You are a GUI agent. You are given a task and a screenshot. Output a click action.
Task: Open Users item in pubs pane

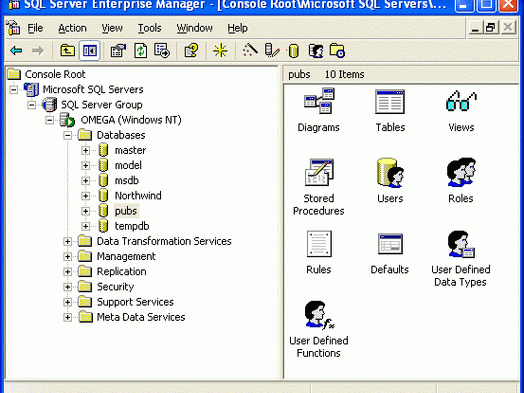click(x=390, y=181)
